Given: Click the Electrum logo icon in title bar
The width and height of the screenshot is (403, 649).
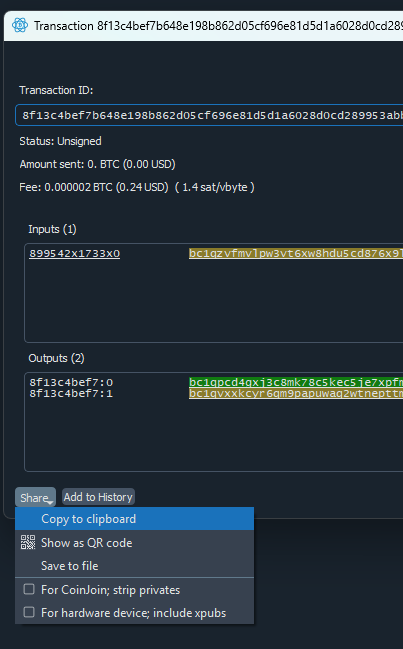Looking at the screenshot, I should (20, 25).
